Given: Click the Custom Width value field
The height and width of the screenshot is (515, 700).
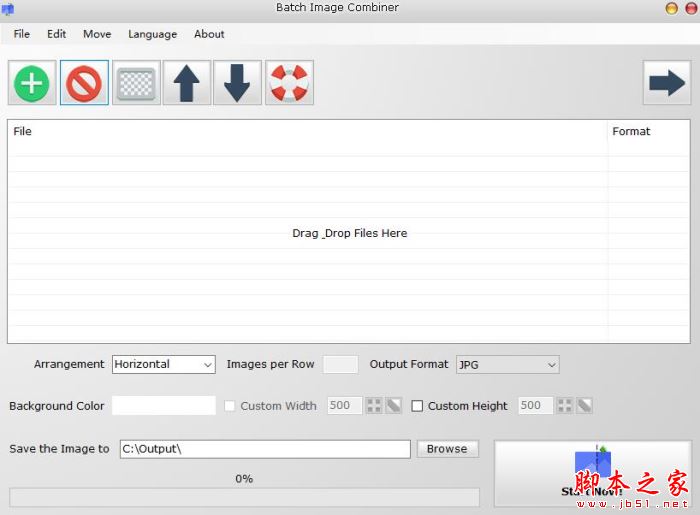Looking at the screenshot, I should point(344,405).
